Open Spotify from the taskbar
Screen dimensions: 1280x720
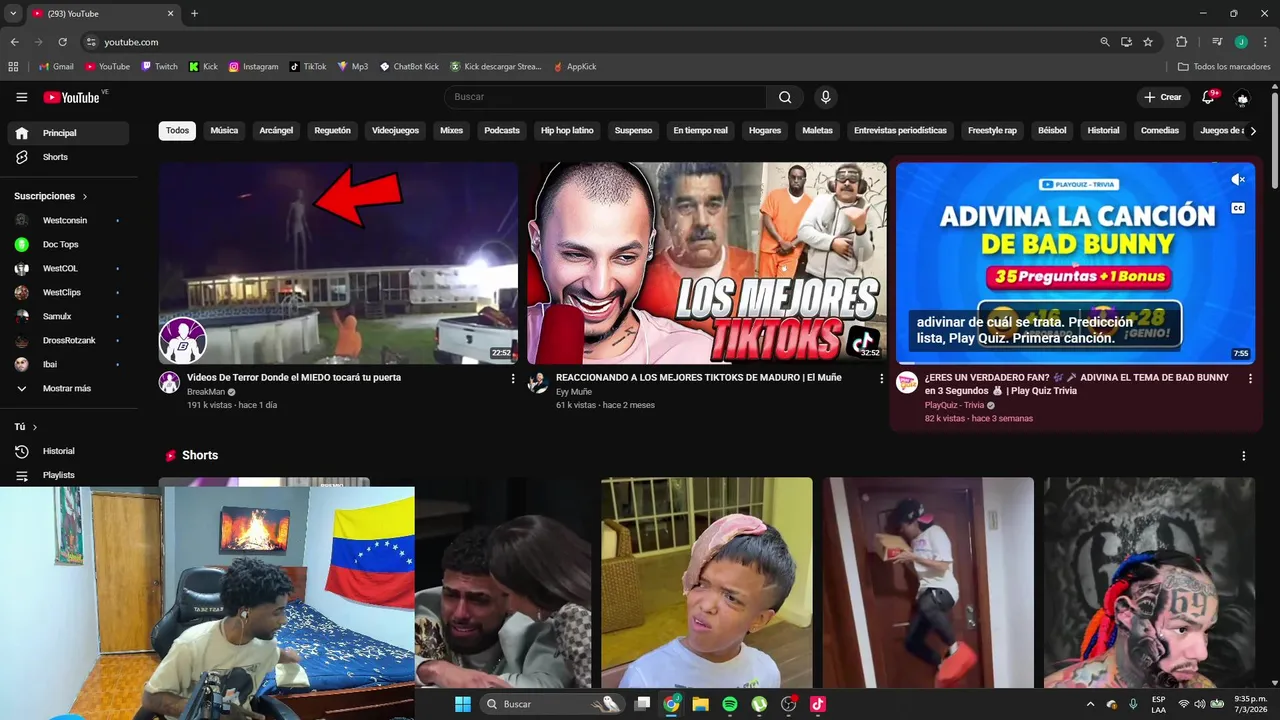point(730,704)
